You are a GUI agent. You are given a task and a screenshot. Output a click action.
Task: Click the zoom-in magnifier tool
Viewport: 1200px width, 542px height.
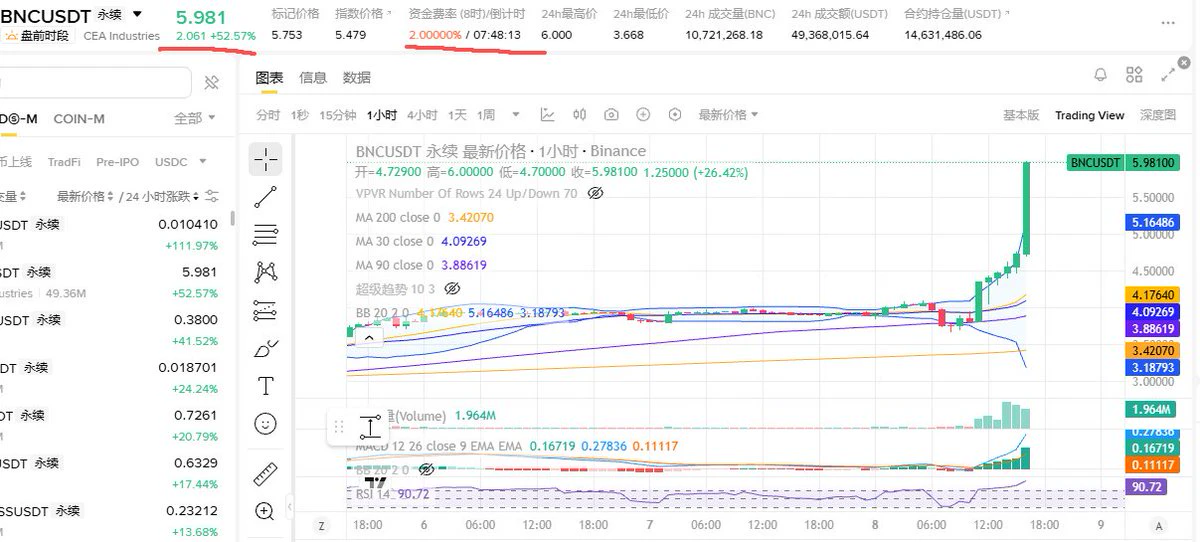coord(265,512)
